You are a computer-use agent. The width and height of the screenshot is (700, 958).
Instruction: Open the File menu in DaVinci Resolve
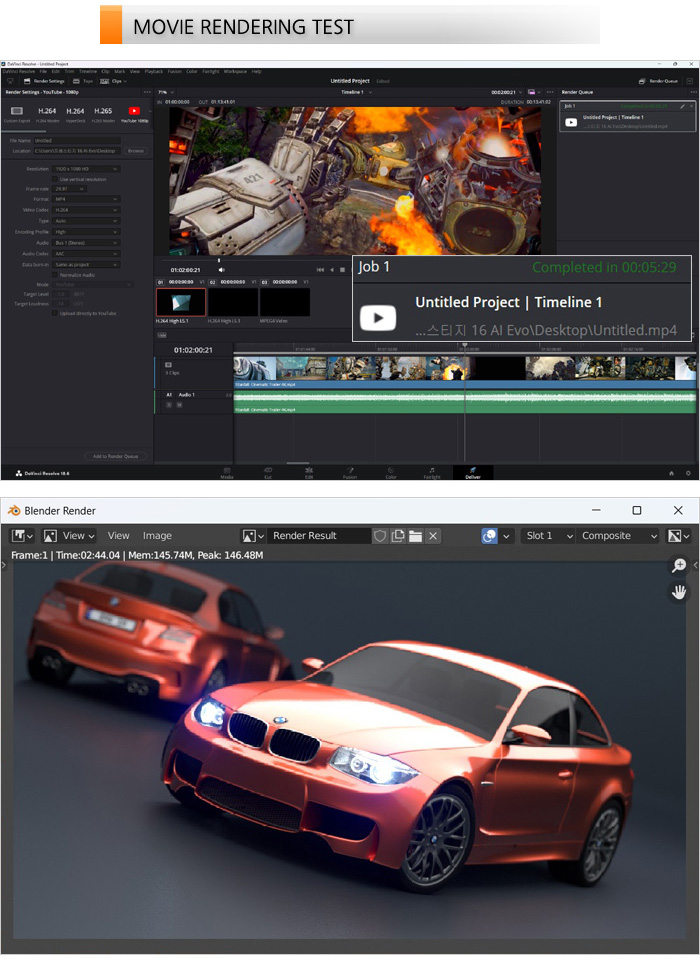43,71
